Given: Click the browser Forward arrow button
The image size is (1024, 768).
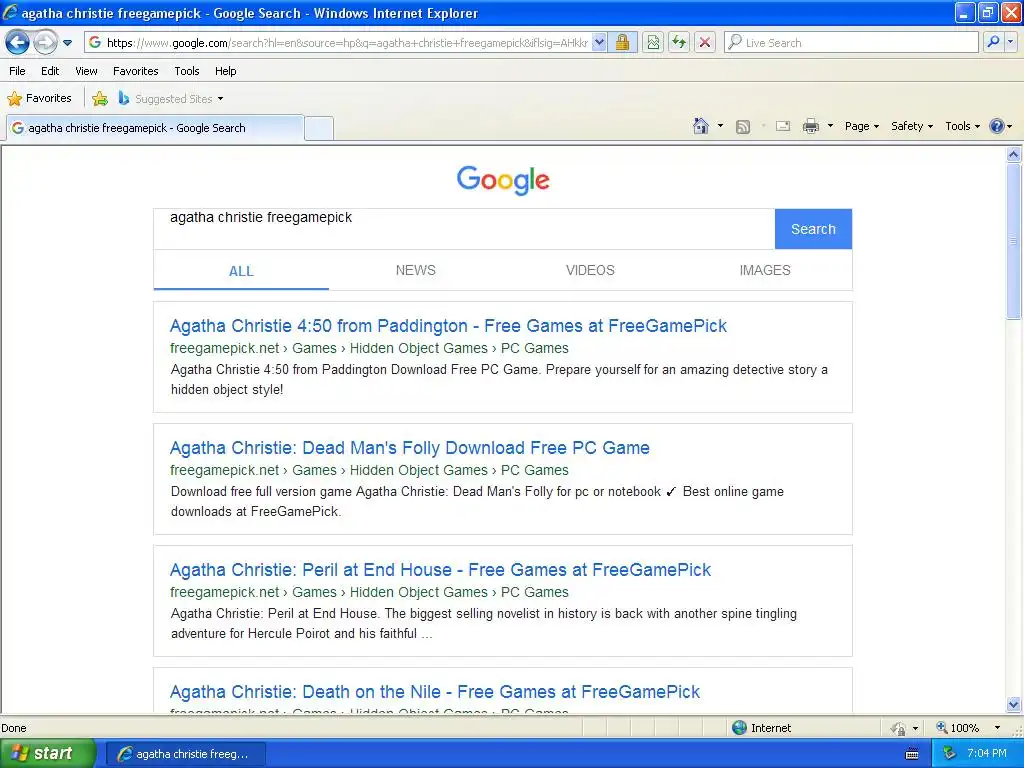Looking at the screenshot, I should 45,43.
